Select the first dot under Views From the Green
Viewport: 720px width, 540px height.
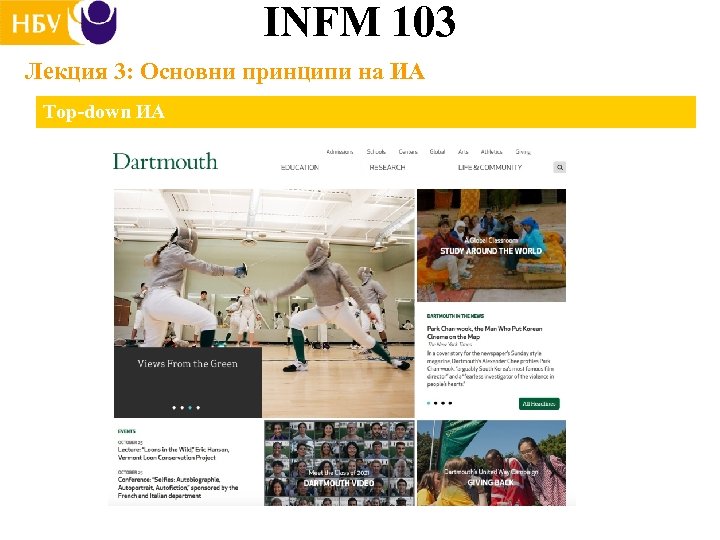(x=174, y=408)
